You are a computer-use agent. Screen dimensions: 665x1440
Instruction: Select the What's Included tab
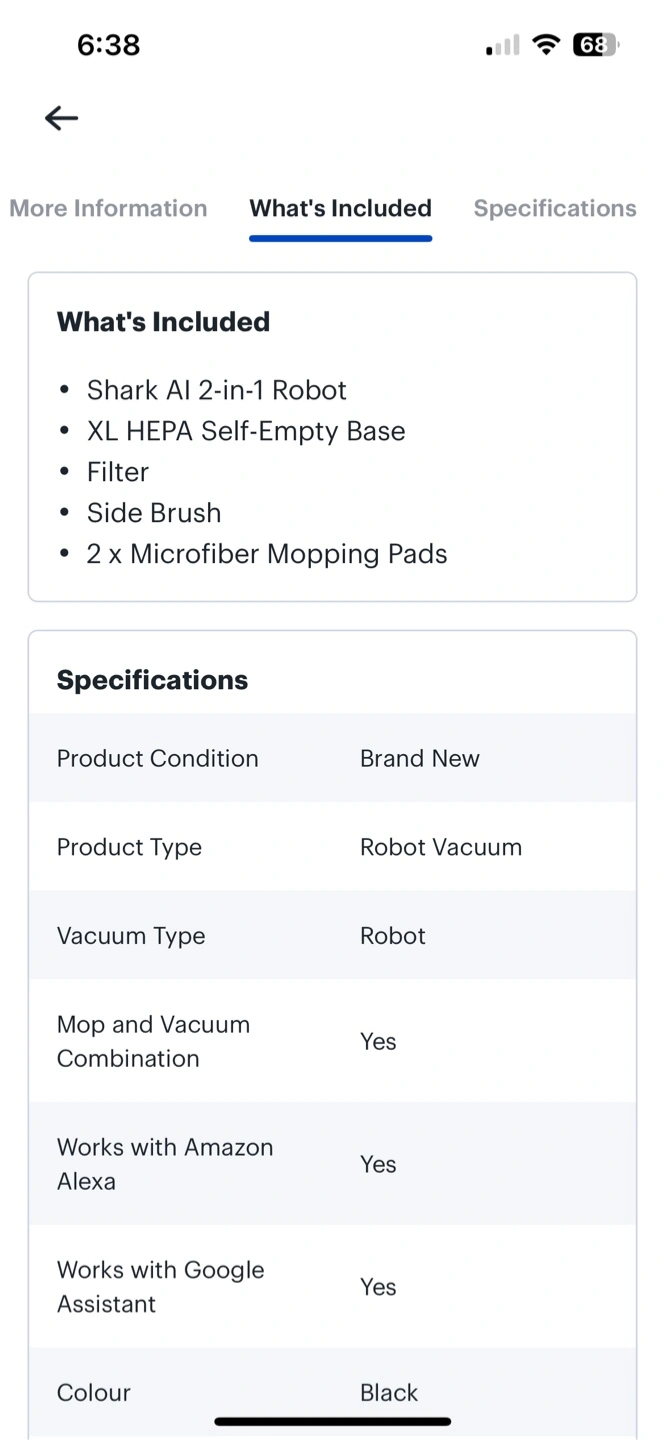point(340,208)
